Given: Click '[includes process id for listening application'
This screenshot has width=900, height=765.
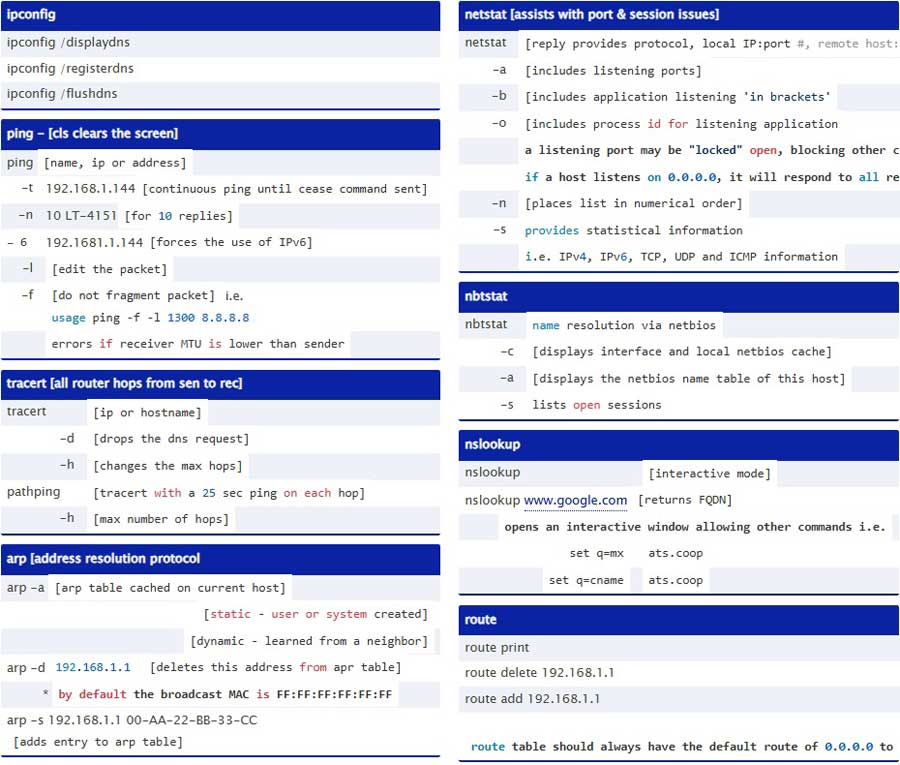Looking at the screenshot, I should pos(681,124).
